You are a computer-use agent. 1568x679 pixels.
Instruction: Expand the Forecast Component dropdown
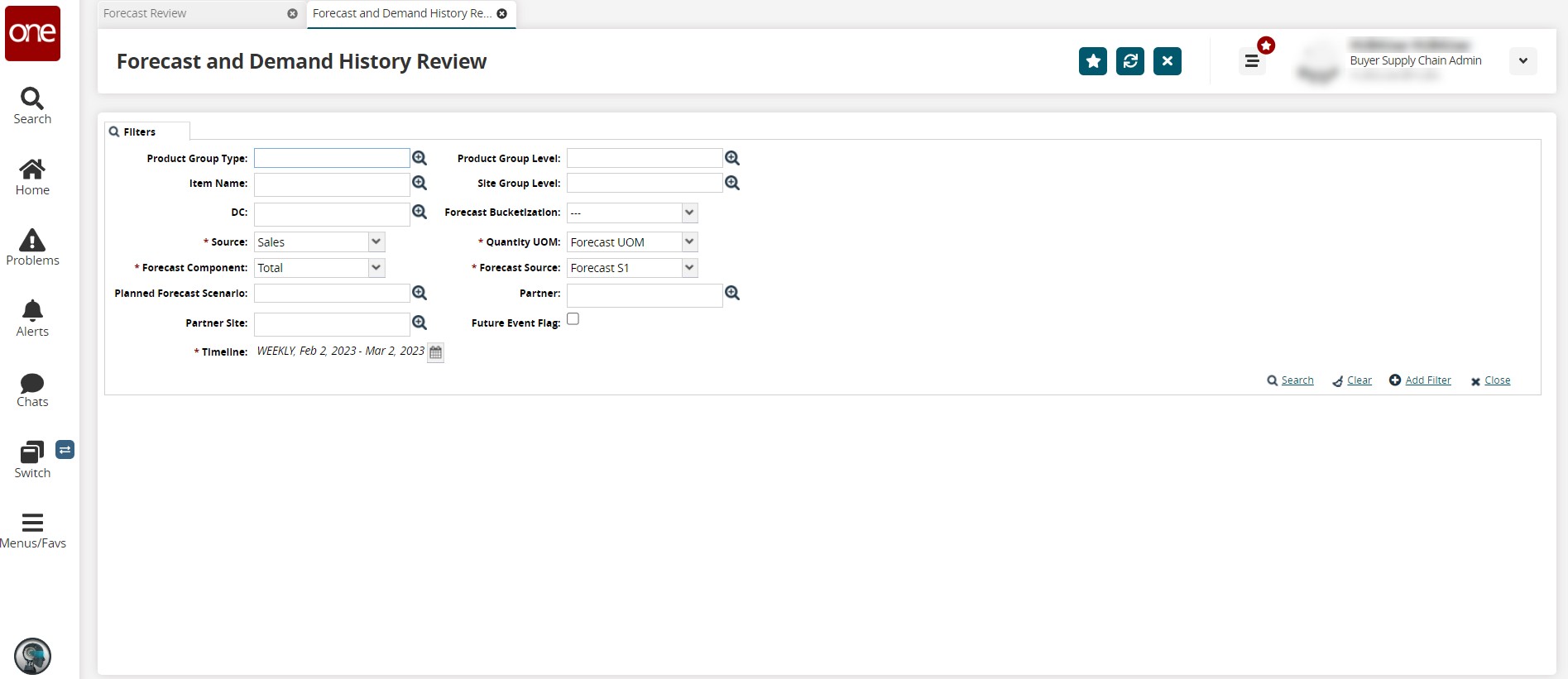click(x=376, y=267)
